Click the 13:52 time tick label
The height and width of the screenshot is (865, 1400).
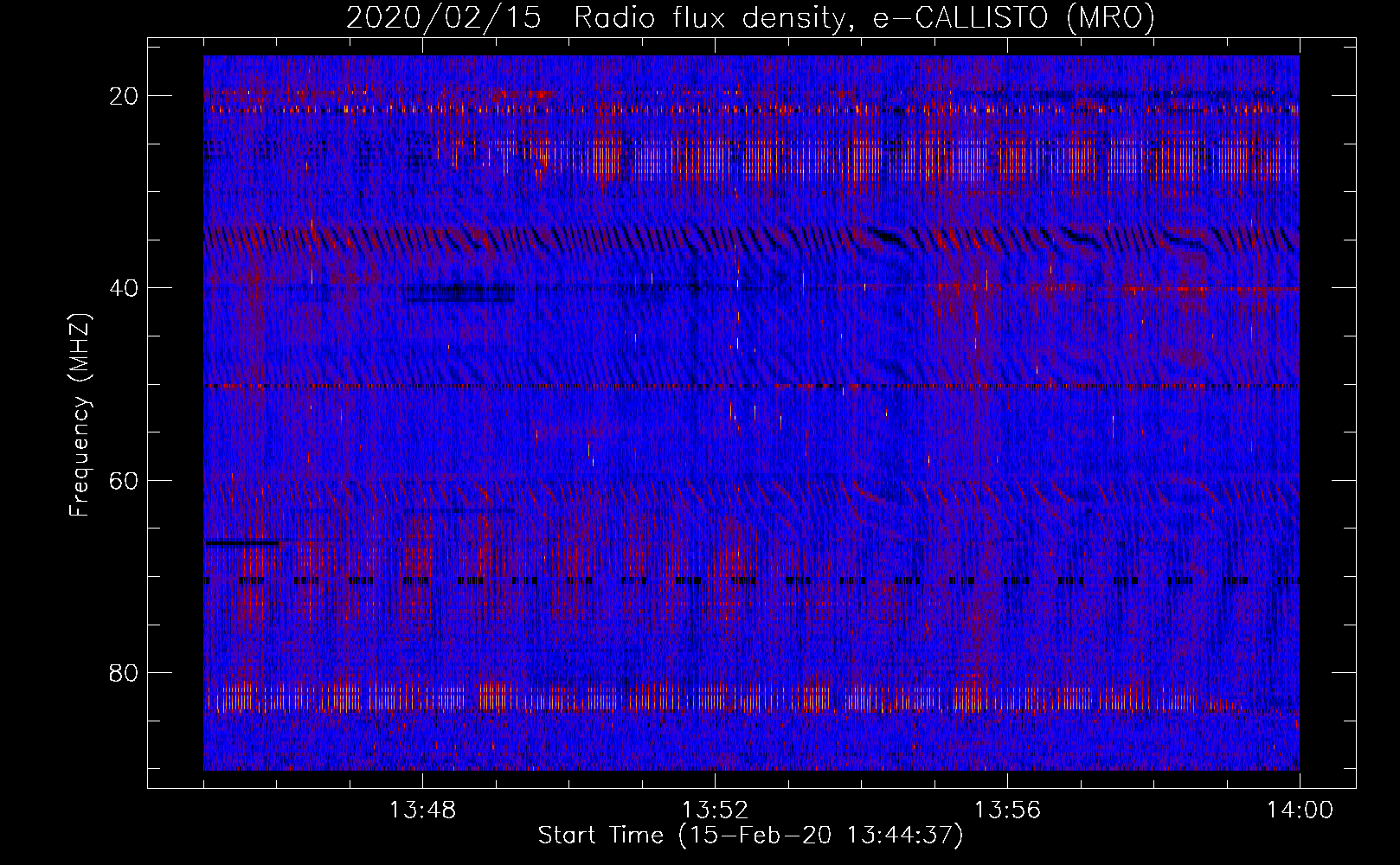(x=715, y=811)
